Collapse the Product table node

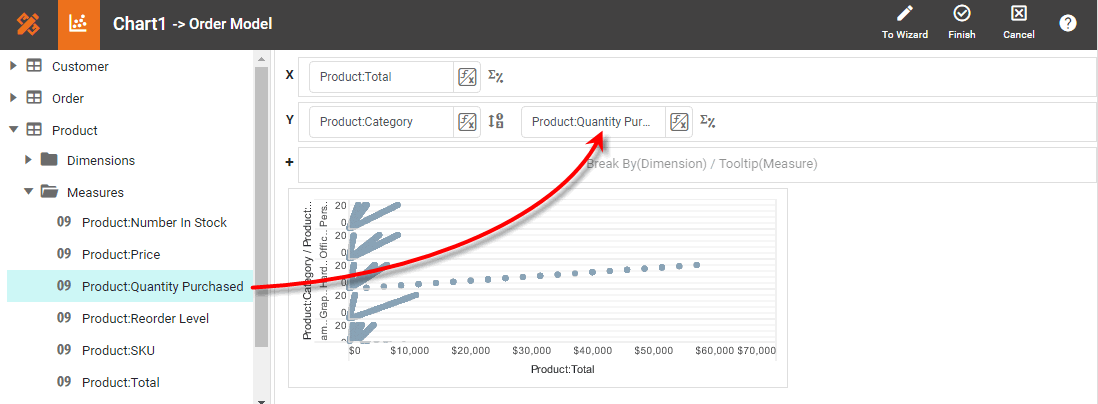[x=13, y=131]
